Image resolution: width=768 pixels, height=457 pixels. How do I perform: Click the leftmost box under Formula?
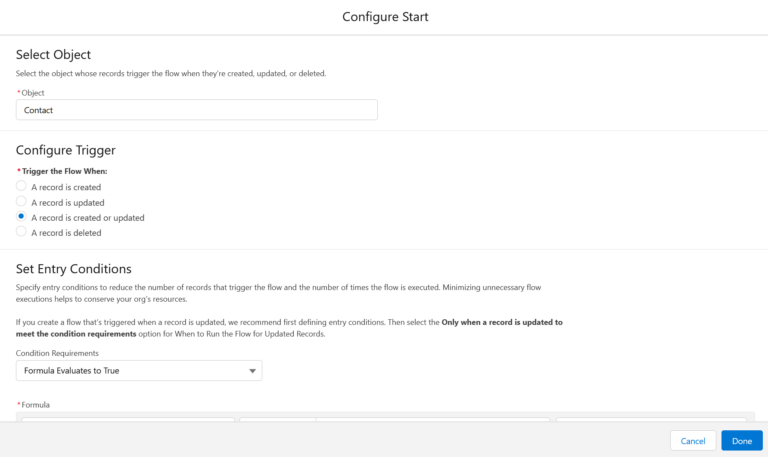click(128, 419)
